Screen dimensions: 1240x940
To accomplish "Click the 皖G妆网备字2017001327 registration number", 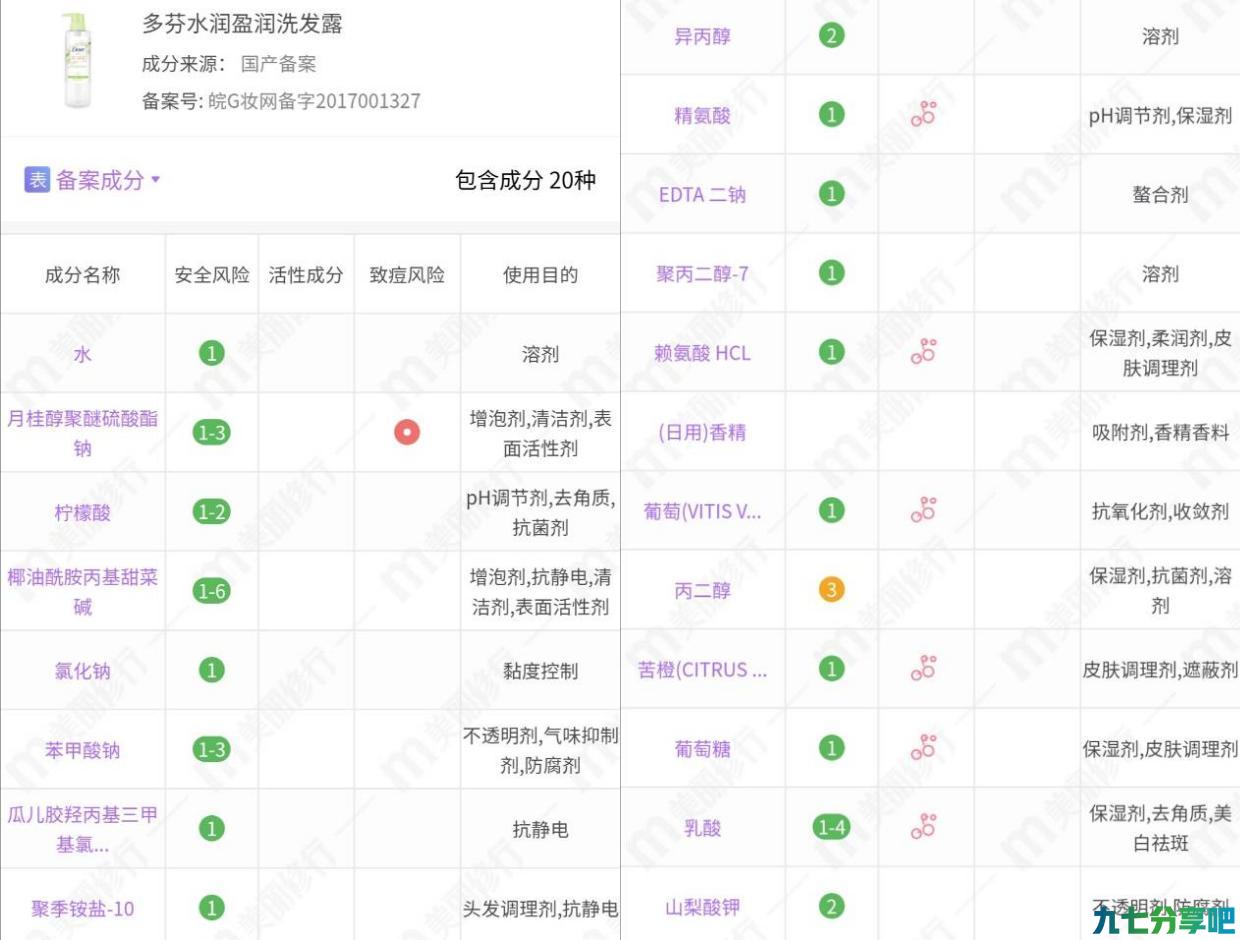I will (x=314, y=101).
